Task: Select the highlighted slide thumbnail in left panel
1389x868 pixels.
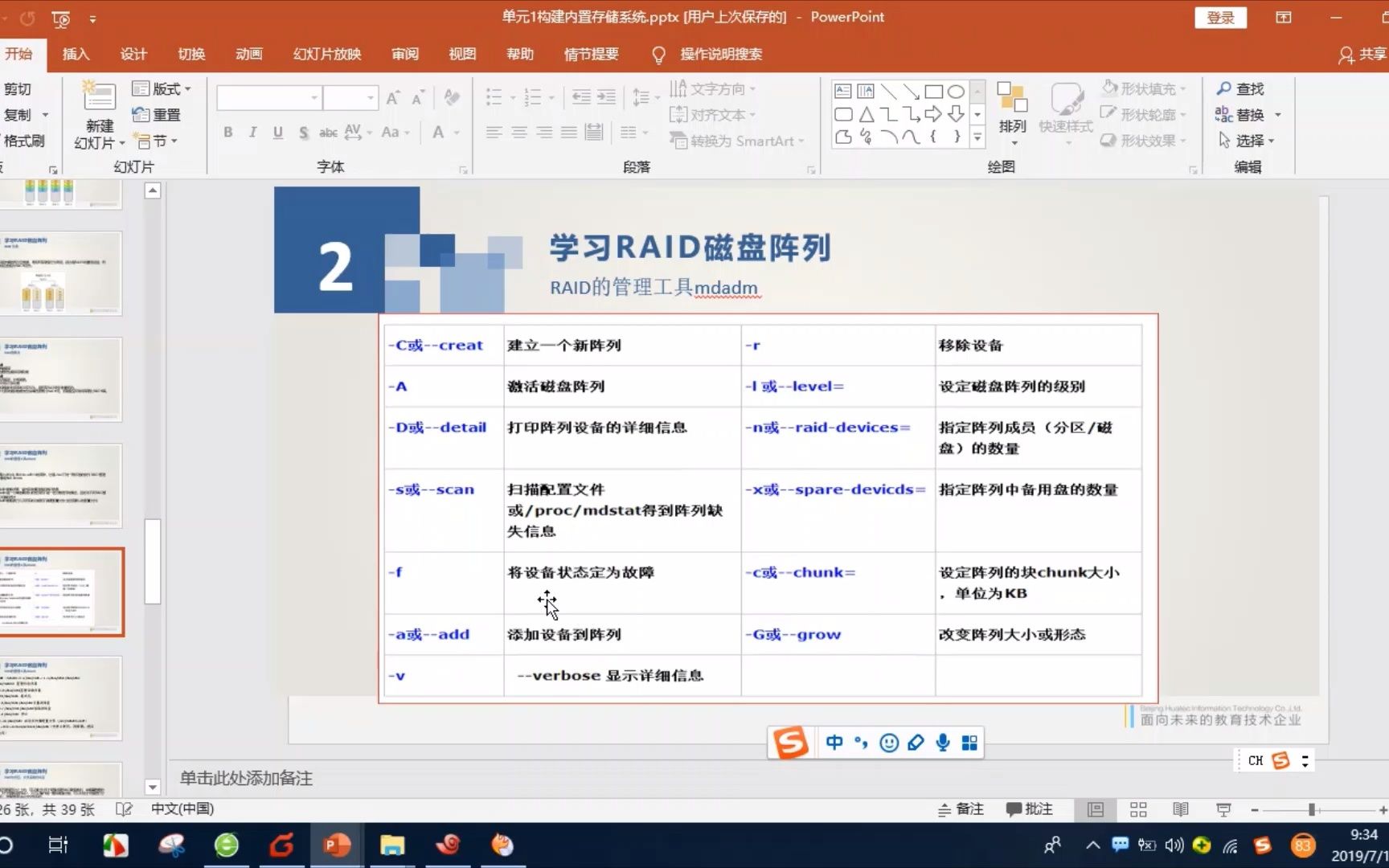Action: [62, 593]
